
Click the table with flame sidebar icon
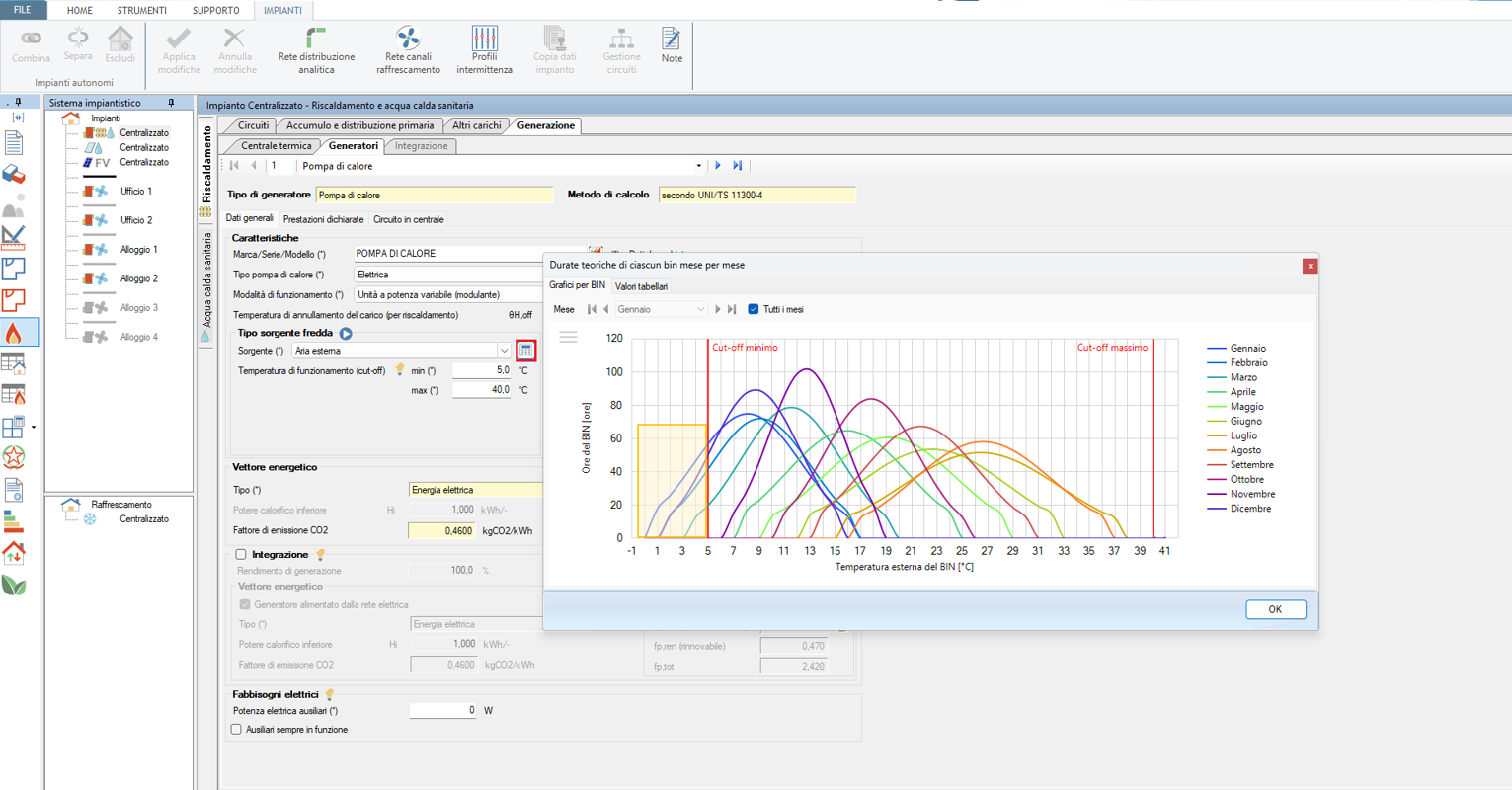14,395
